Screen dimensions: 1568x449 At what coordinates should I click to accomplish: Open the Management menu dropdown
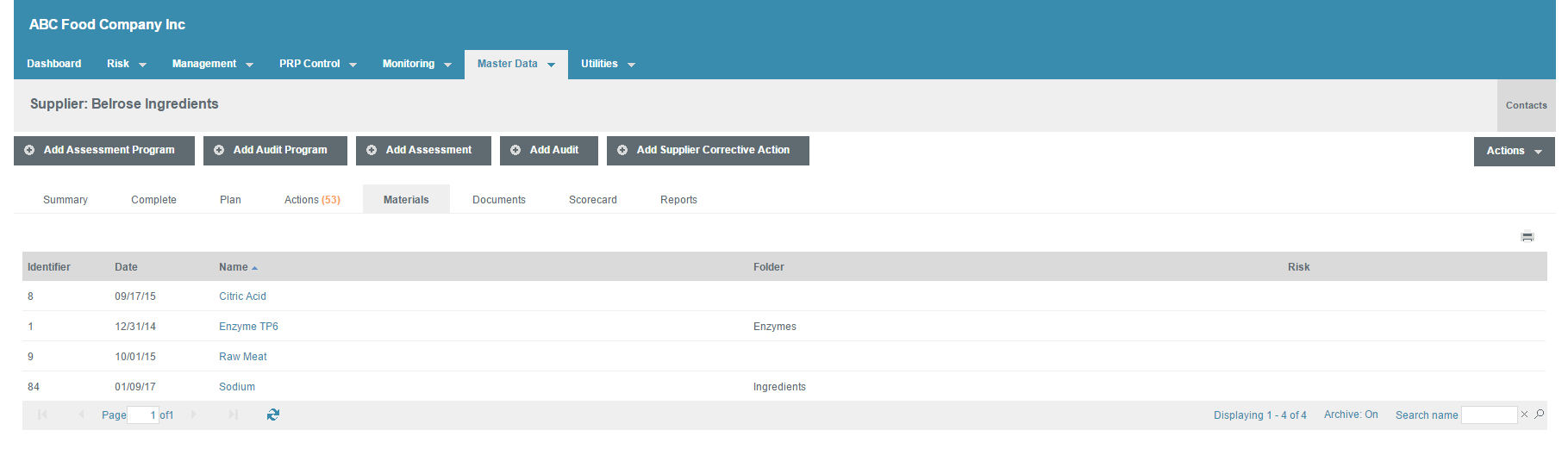click(212, 64)
